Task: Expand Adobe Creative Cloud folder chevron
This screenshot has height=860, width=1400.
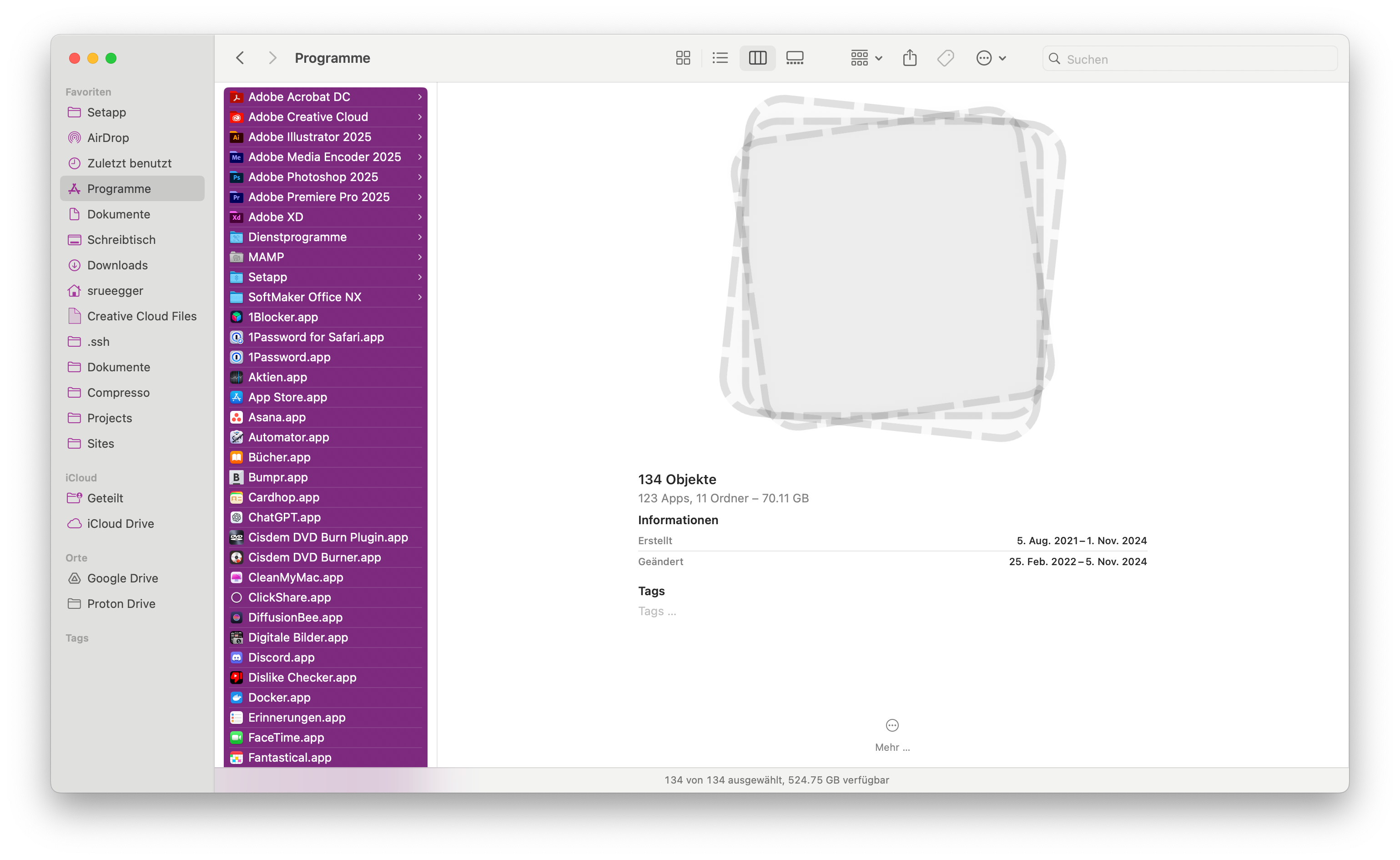Action: 419,116
